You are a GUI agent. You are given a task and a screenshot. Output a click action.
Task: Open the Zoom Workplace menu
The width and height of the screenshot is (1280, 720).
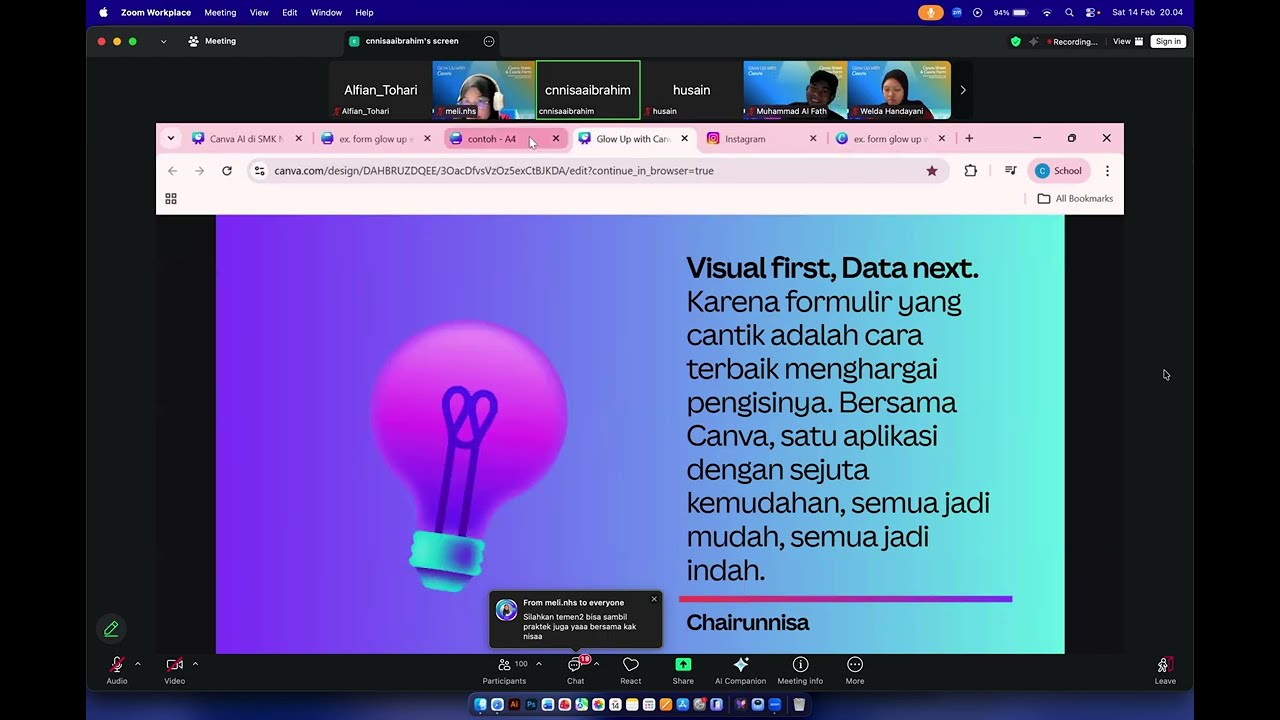click(156, 12)
